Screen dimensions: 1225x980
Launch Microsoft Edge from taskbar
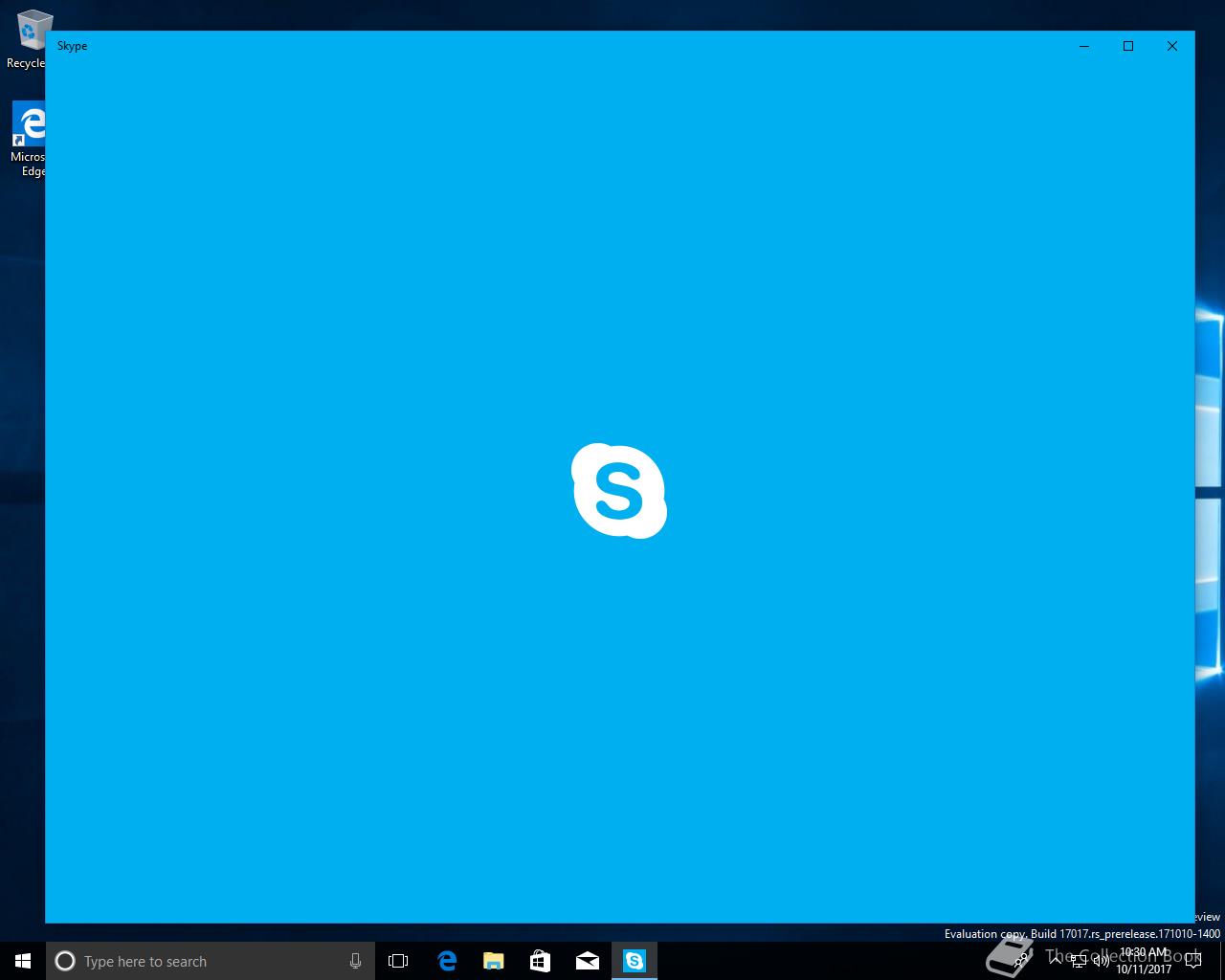(447, 961)
